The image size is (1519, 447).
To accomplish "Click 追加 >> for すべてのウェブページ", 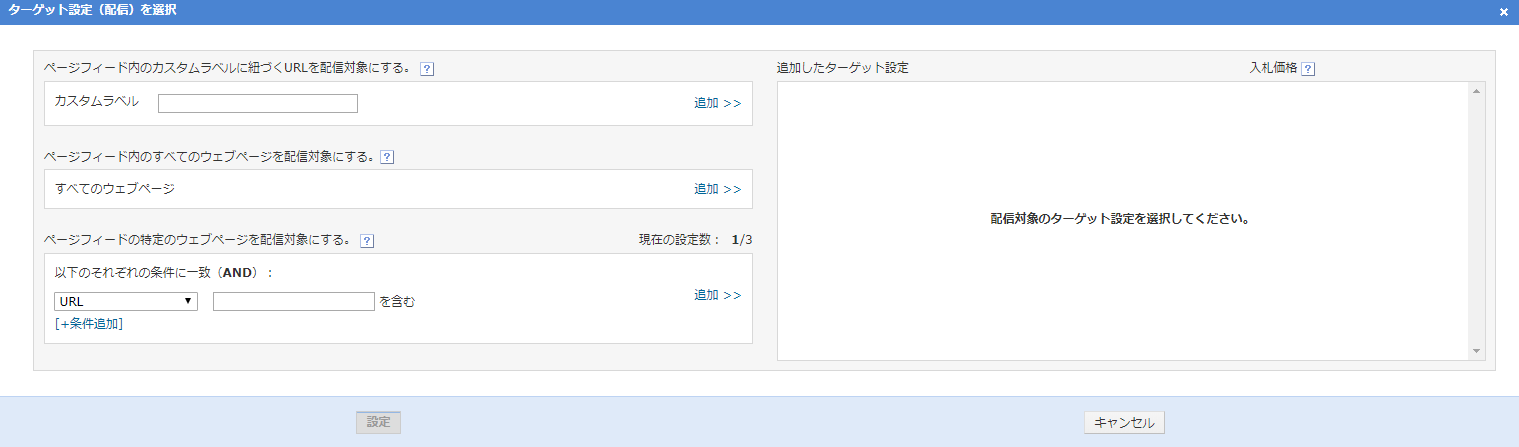I will pos(718,189).
